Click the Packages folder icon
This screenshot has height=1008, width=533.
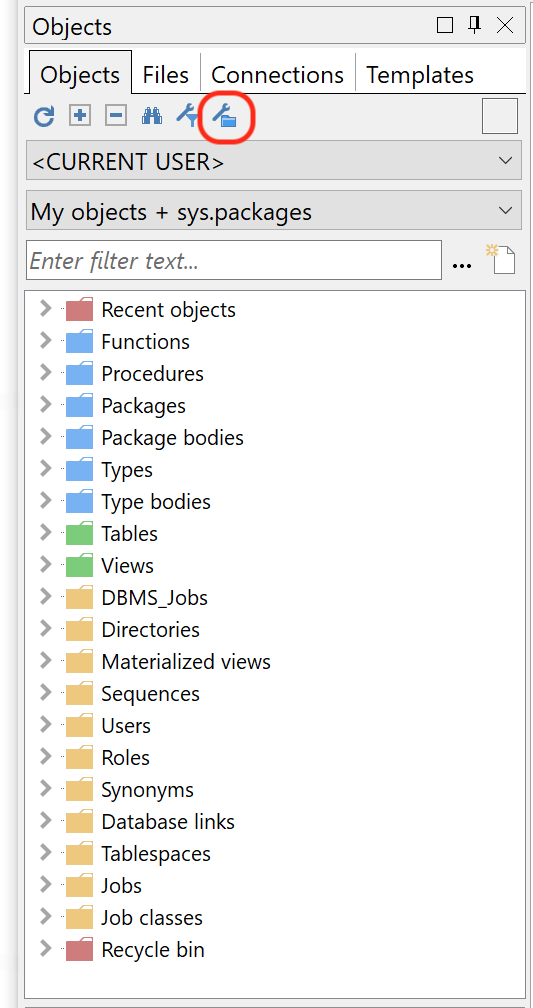coord(80,406)
